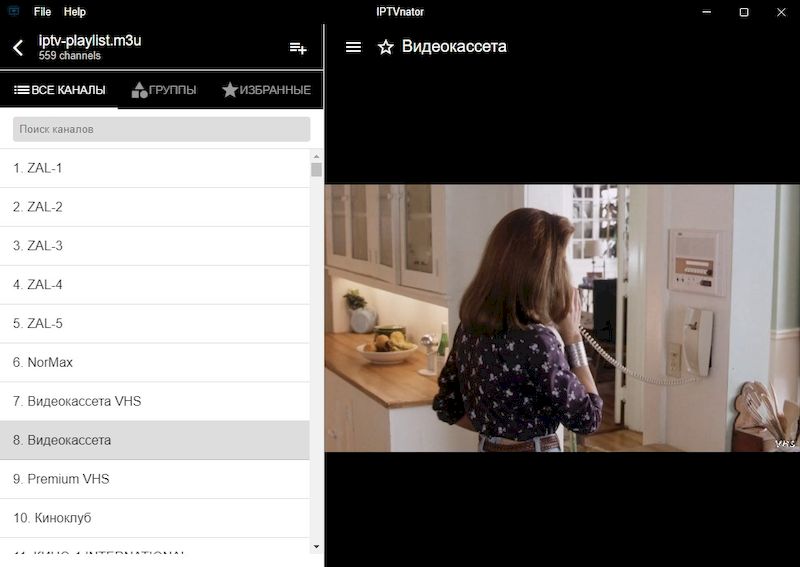Open the IPTVnator app icon menu
This screenshot has width=800, height=567.
click(x=14, y=11)
